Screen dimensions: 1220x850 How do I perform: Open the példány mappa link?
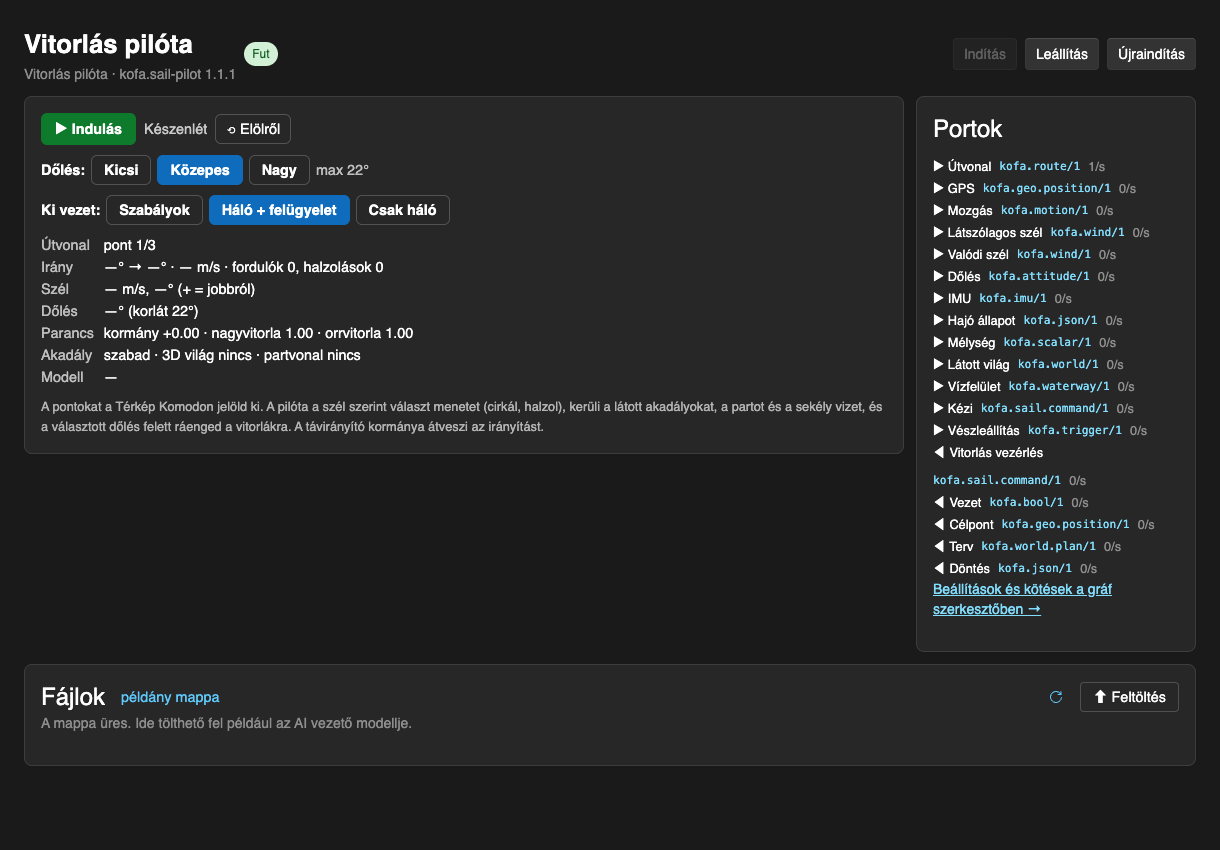tap(170, 697)
